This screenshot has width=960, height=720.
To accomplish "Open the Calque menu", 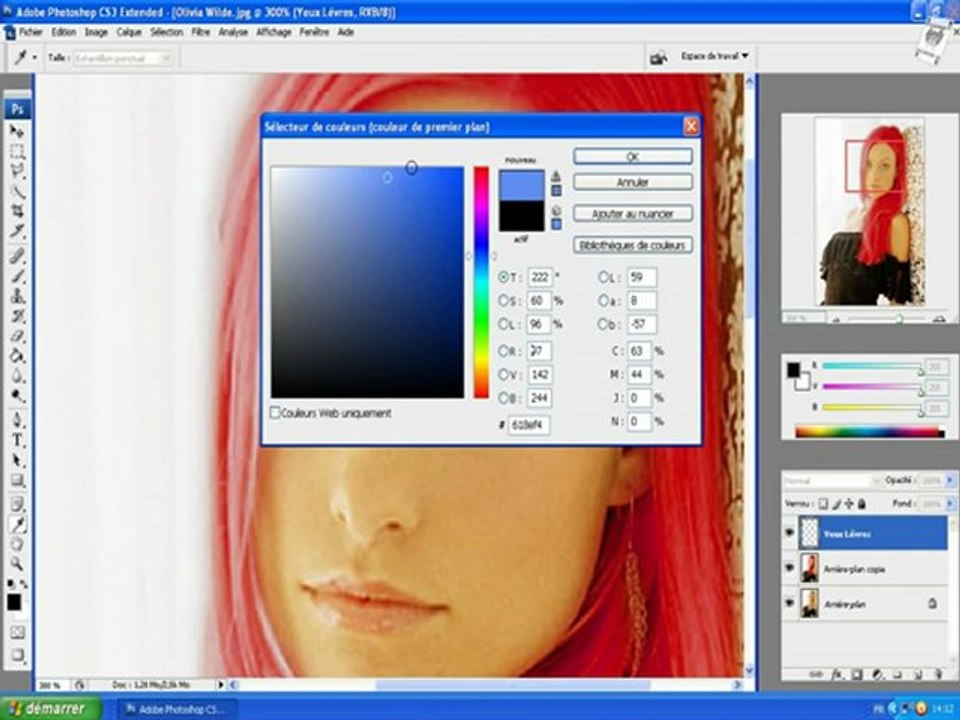I will (129, 32).
